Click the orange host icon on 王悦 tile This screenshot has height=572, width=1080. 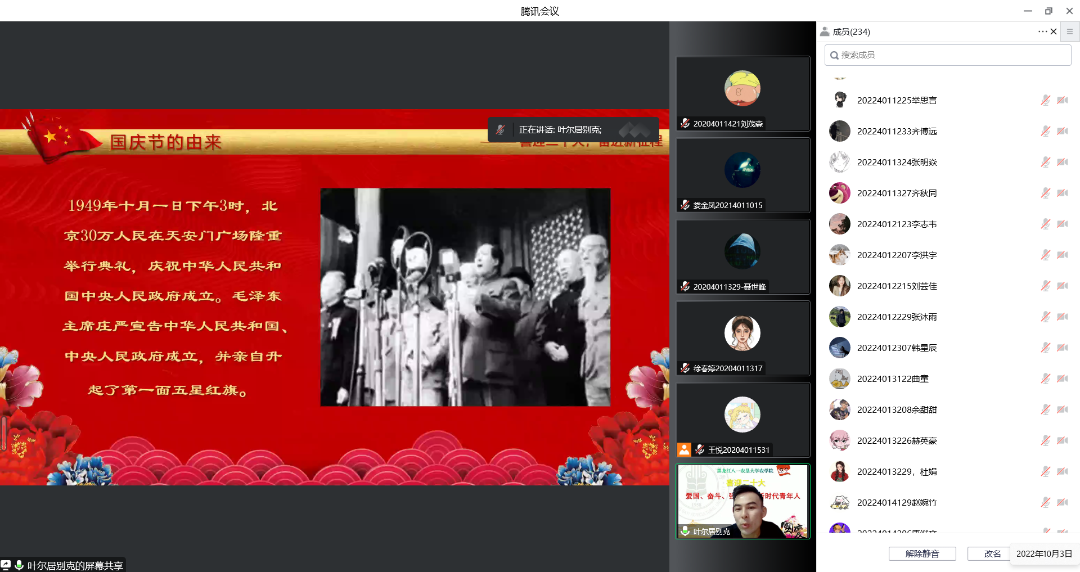coord(684,450)
